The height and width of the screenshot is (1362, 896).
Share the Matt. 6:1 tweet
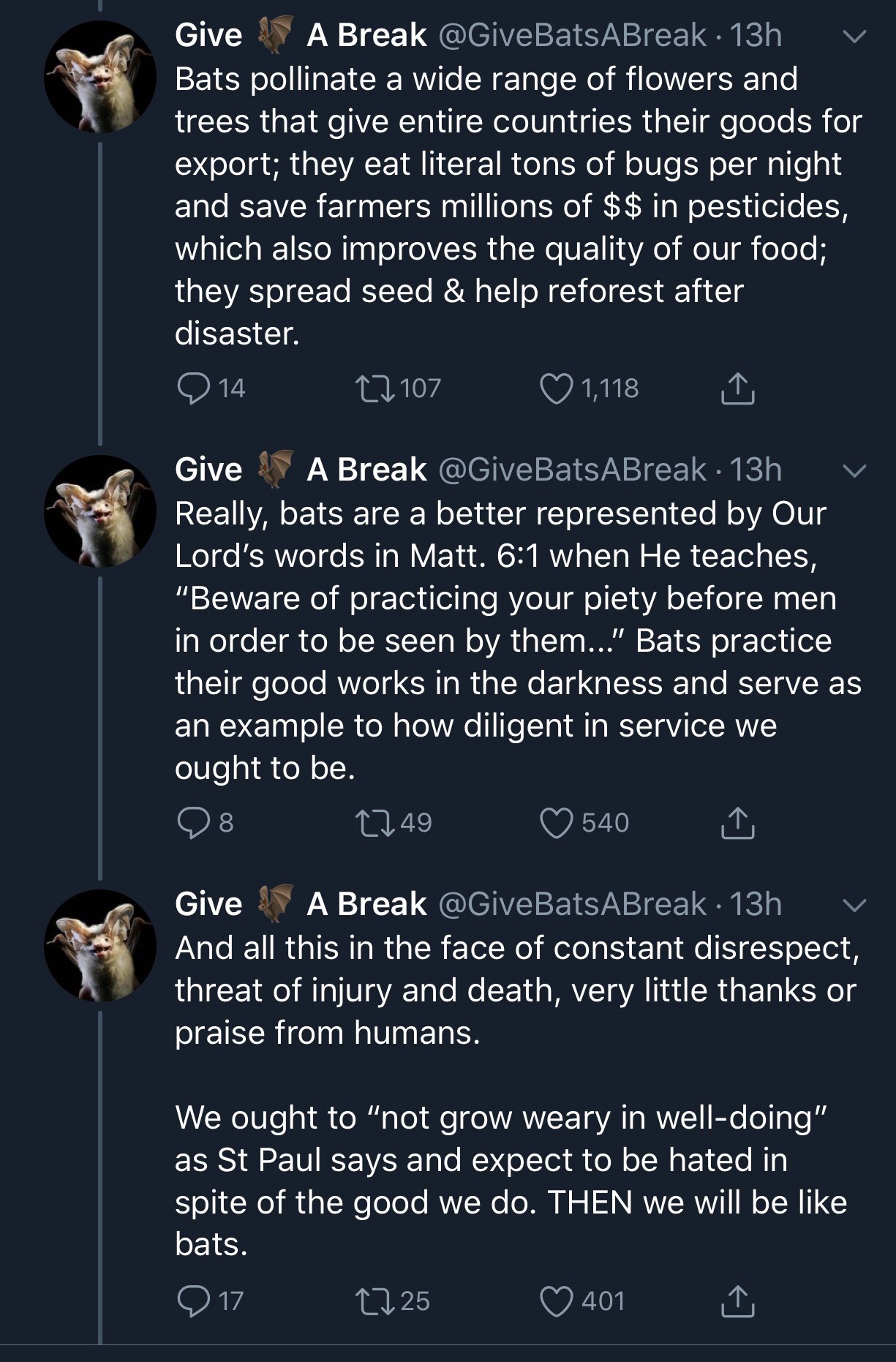737,823
